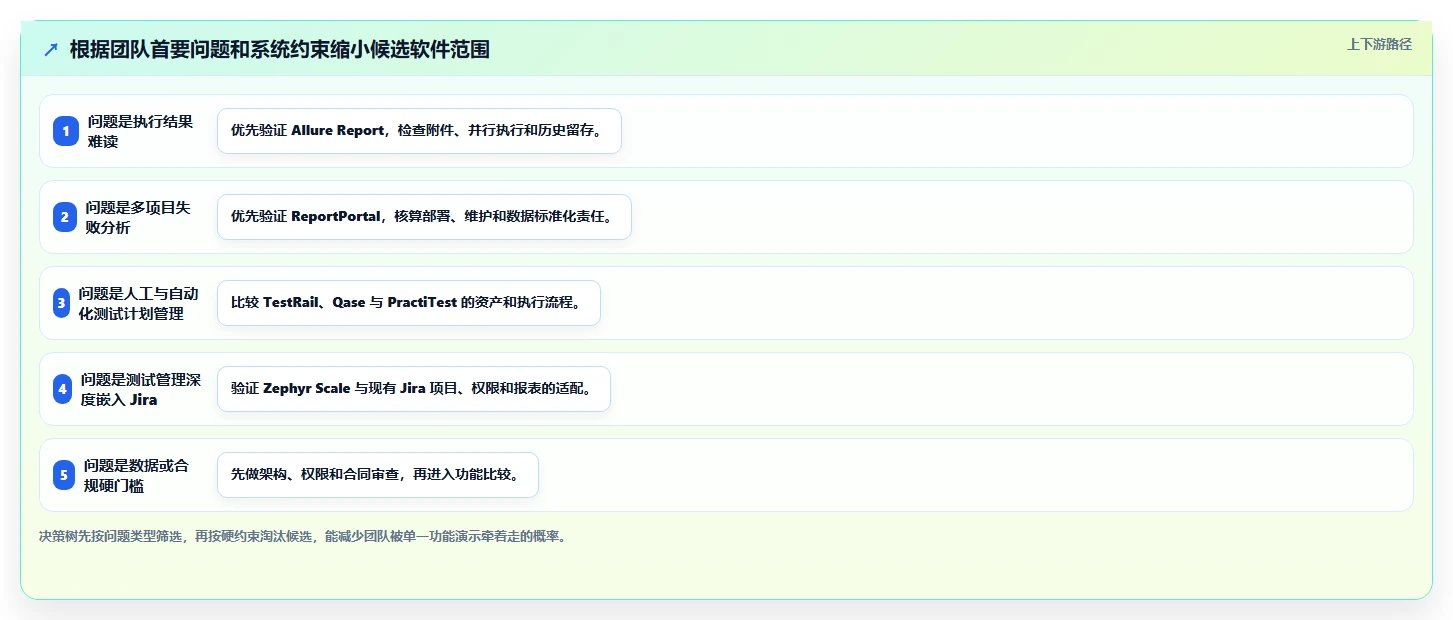Select the 问题是测试管理深度嵌入 Jira label
Viewport: 1453px width, 620px height.
(141, 389)
